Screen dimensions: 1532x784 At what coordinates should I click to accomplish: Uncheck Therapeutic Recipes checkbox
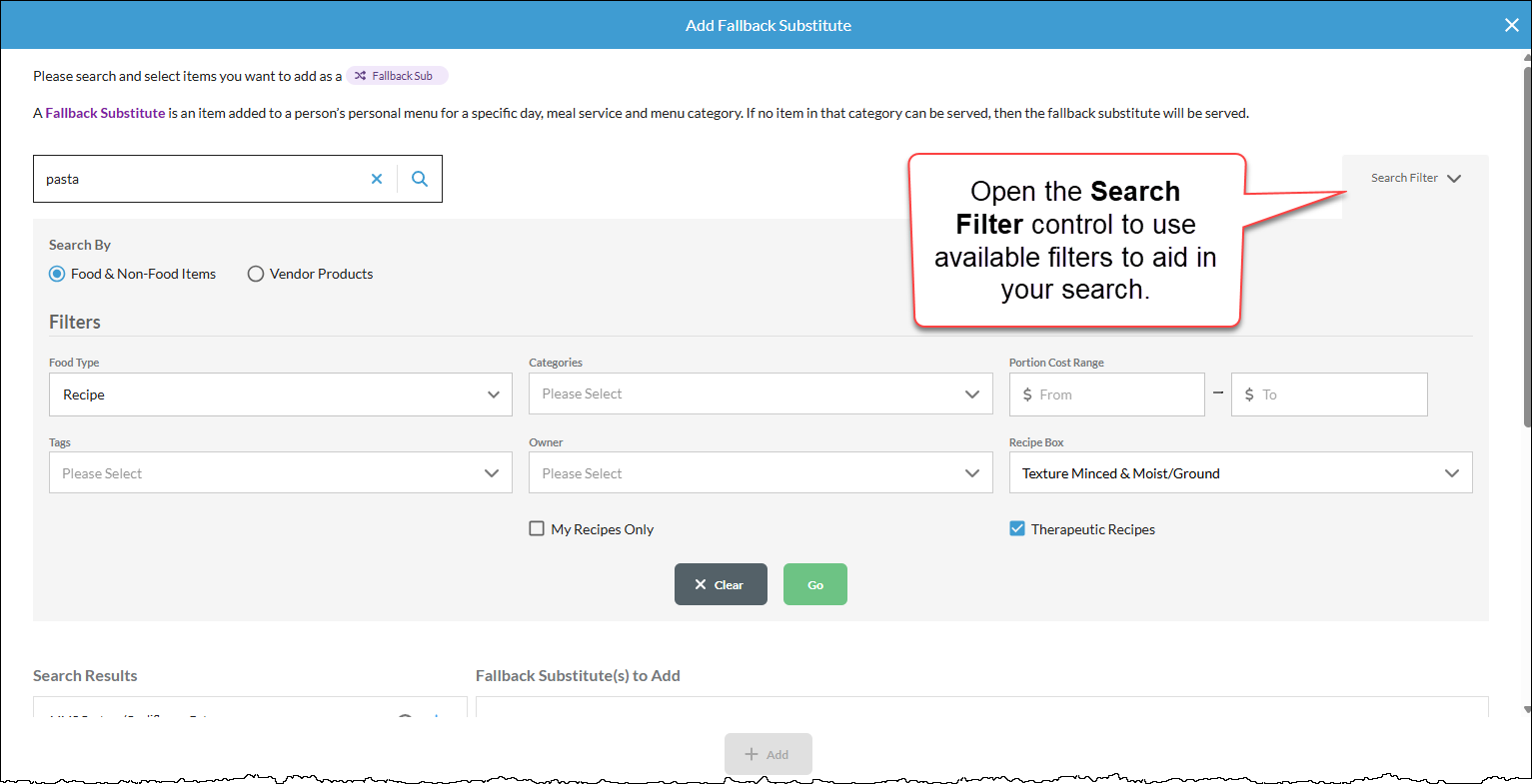1017,528
